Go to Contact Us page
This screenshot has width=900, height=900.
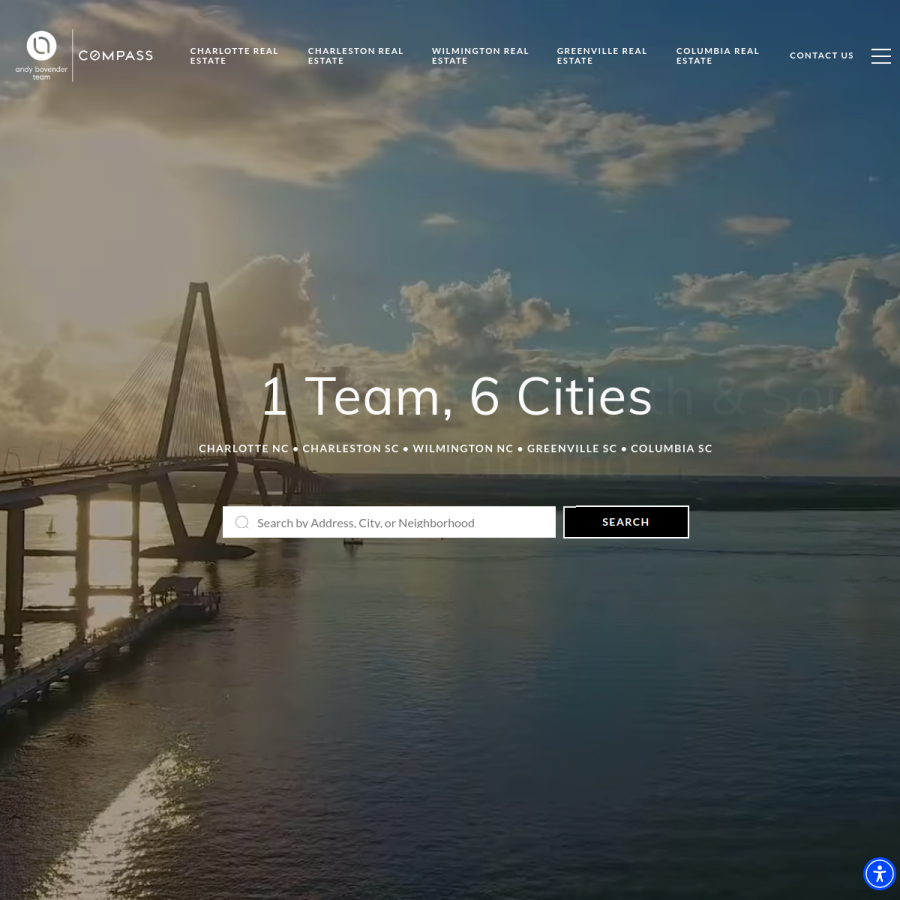[821, 56]
